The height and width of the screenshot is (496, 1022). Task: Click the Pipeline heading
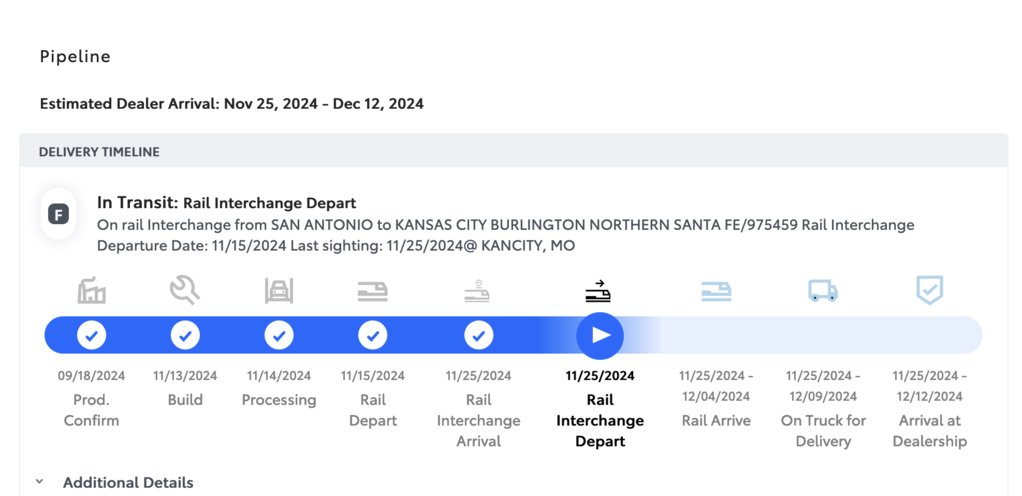coord(75,57)
